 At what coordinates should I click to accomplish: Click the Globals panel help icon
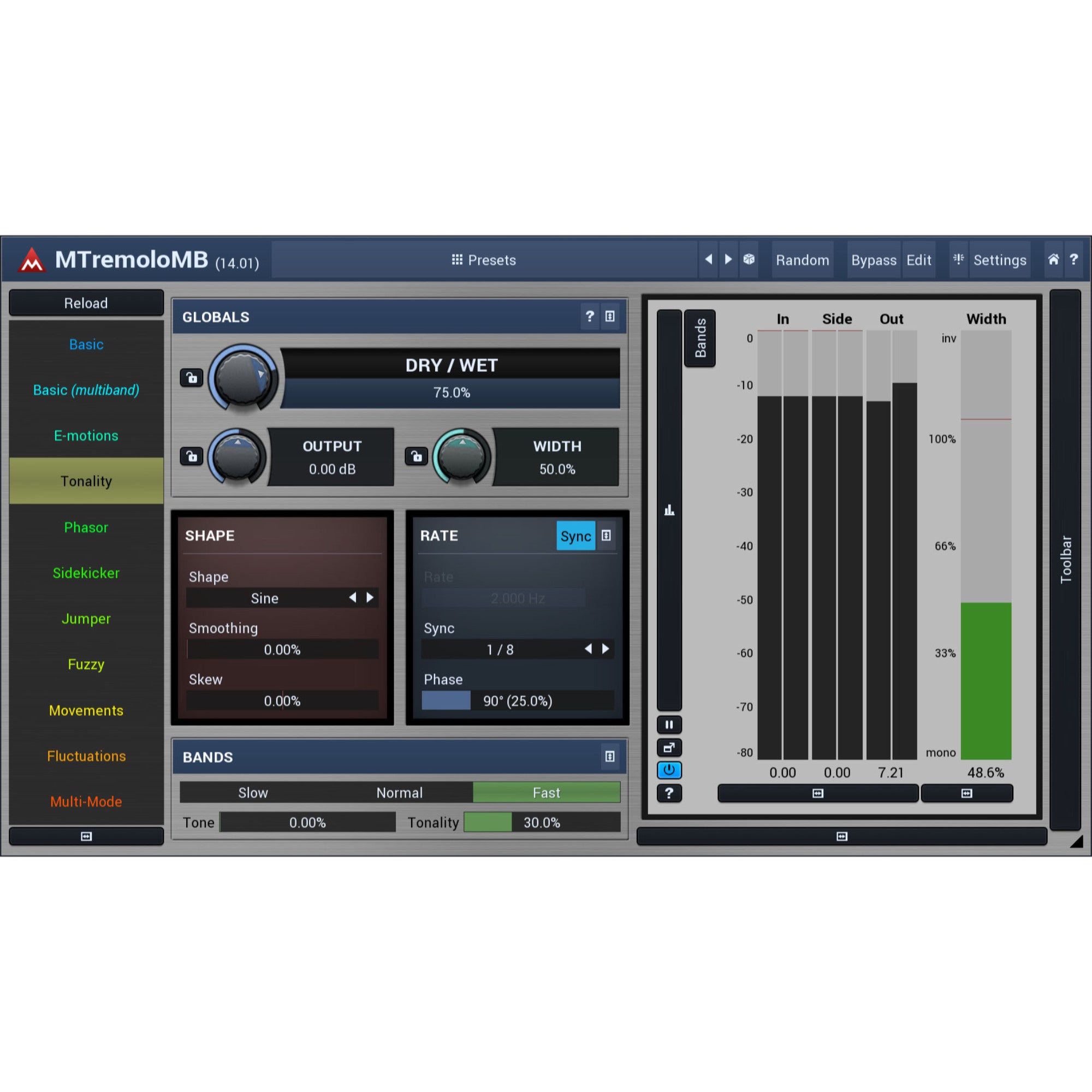(590, 317)
